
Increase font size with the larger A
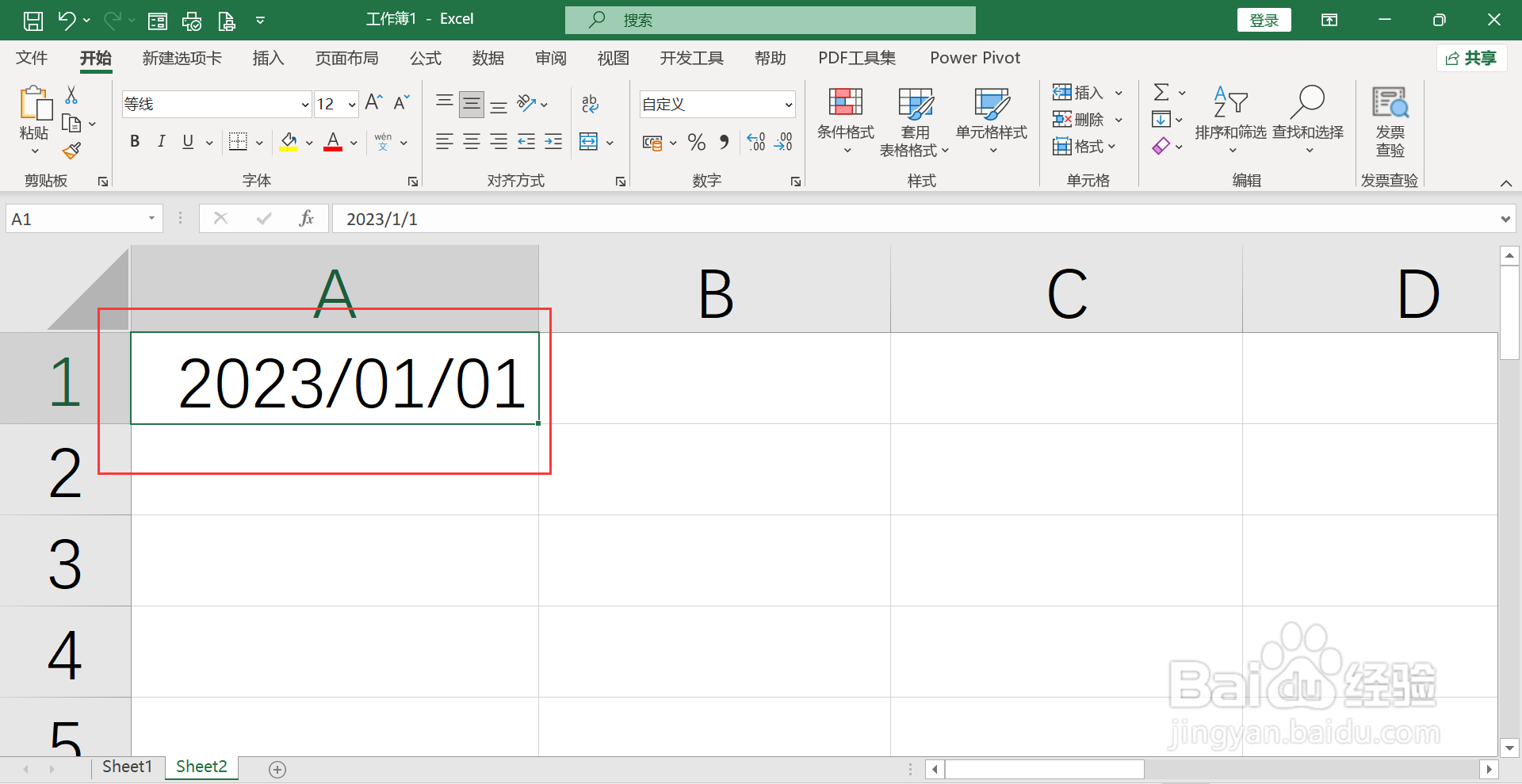[x=373, y=102]
